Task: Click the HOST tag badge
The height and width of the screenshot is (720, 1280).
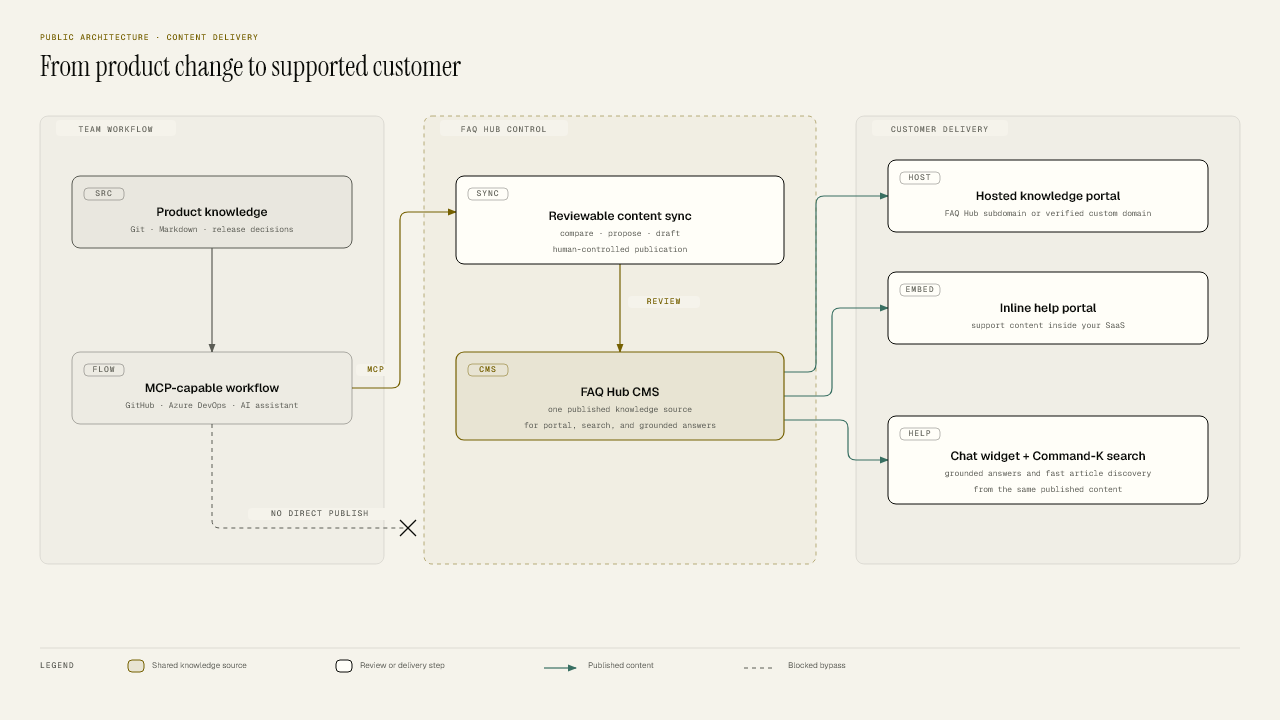Action: [920, 178]
